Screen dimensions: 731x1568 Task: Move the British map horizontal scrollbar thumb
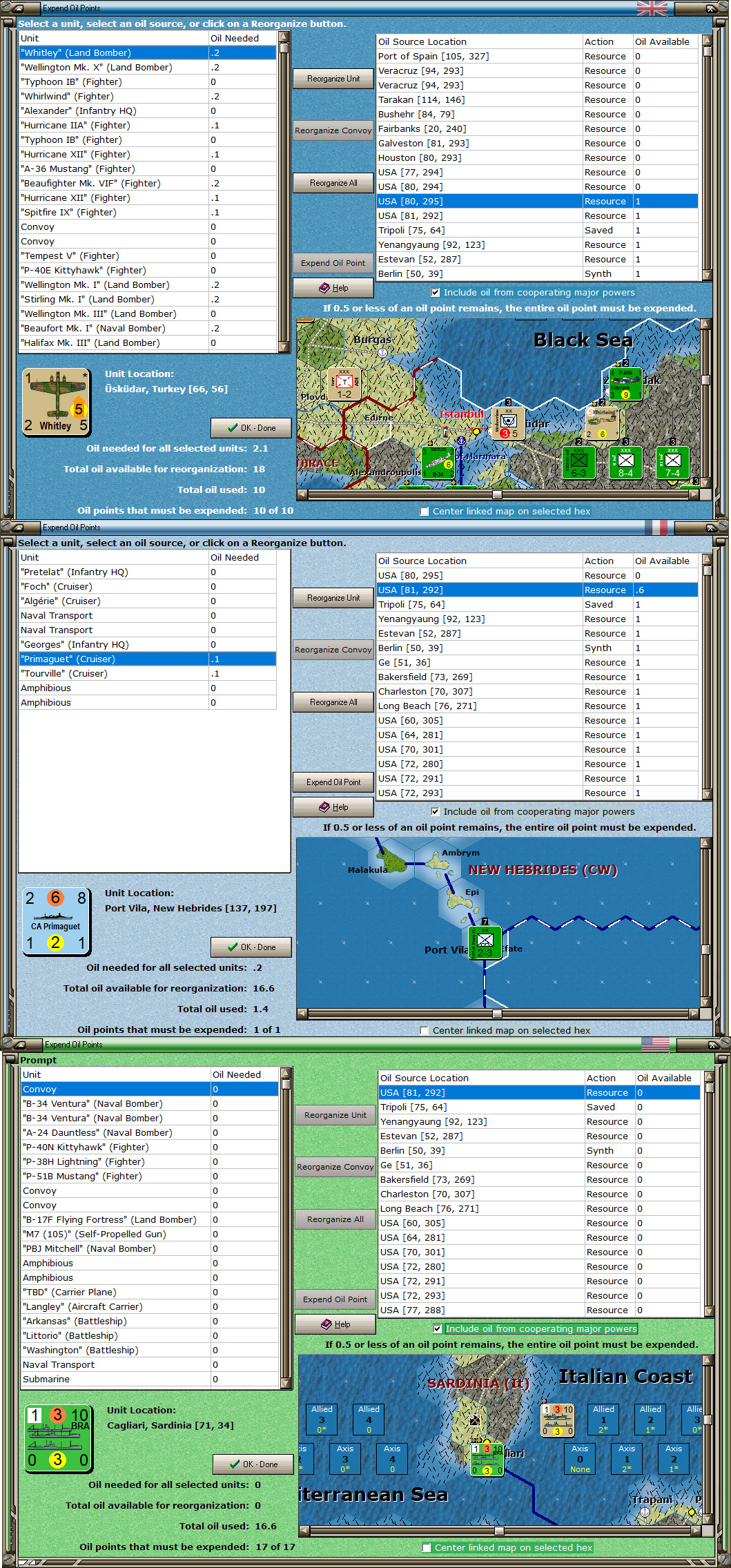pyautogui.click(x=497, y=495)
